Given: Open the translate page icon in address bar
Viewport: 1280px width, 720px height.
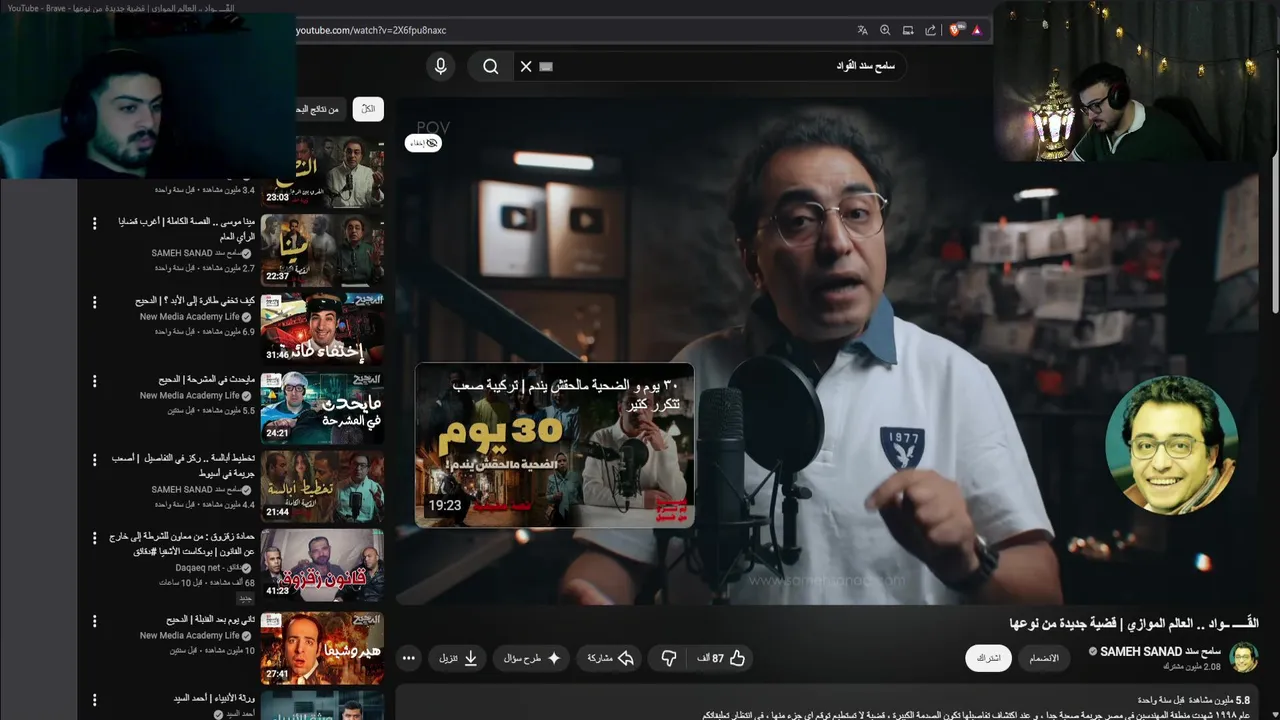Looking at the screenshot, I should pos(862,30).
